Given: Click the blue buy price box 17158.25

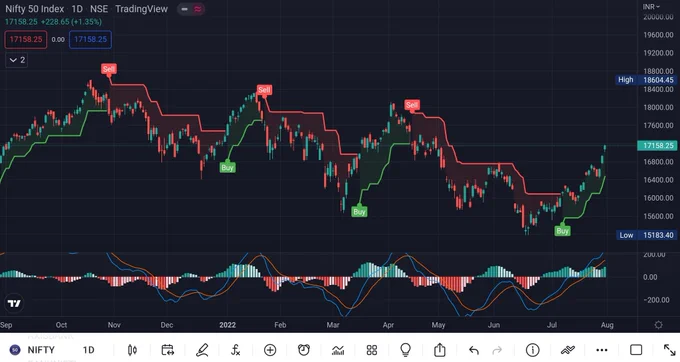Looking at the screenshot, I should tap(90, 39).
